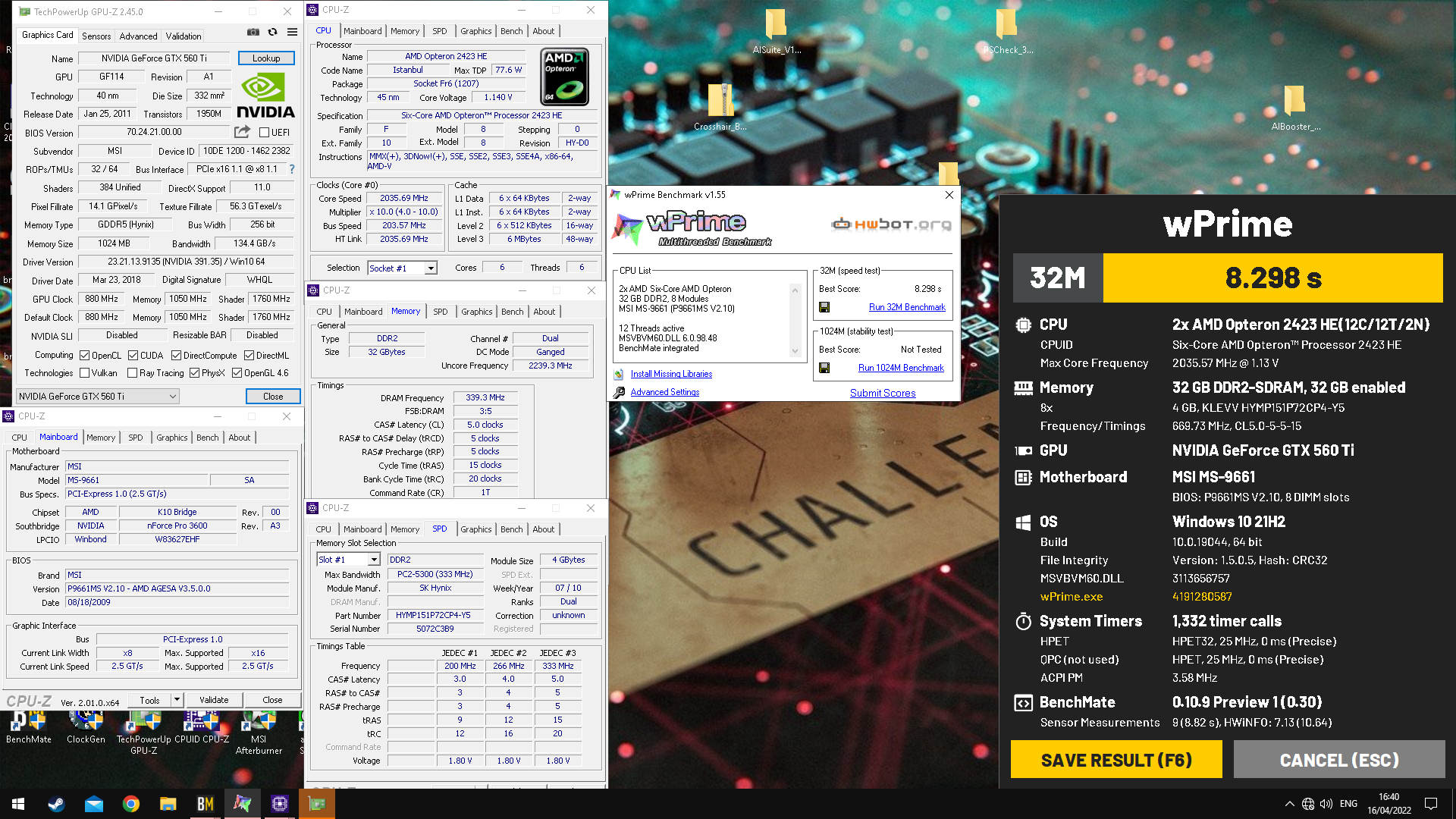The image size is (1456, 819).
Task: Click the wrench icon beside Advanced Settings
Action: (619, 392)
